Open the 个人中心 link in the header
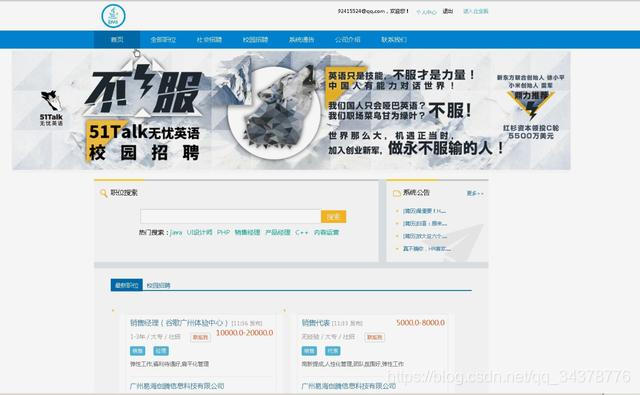Image resolution: width=640 pixels, height=395 pixels. click(x=426, y=12)
